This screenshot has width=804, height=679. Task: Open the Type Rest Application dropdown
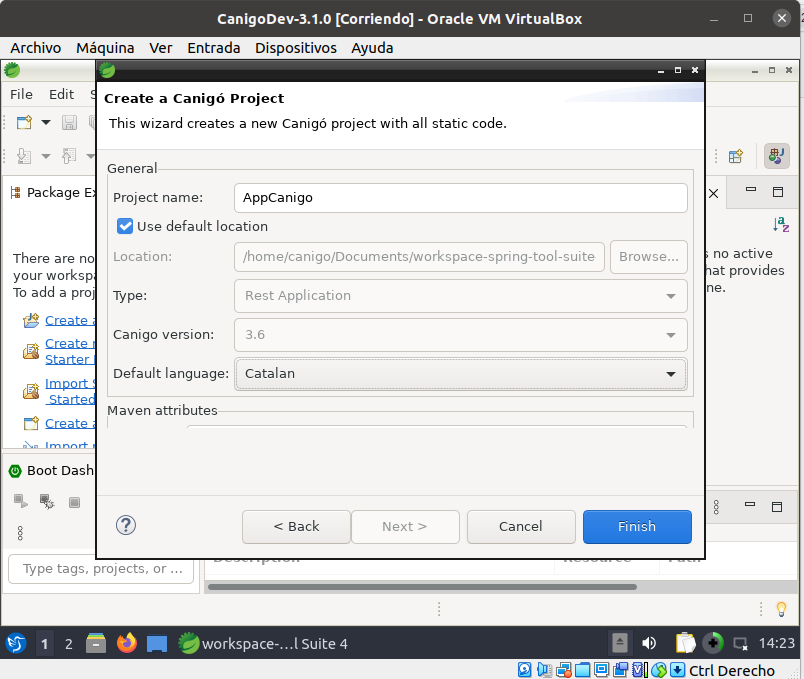click(x=460, y=296)
